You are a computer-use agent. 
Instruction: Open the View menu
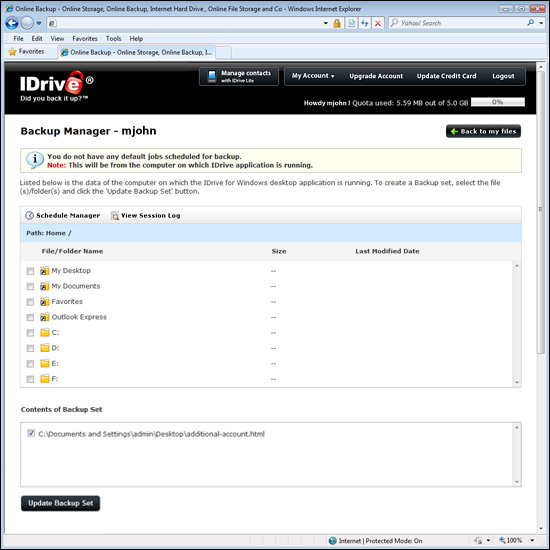click(57, 39)
